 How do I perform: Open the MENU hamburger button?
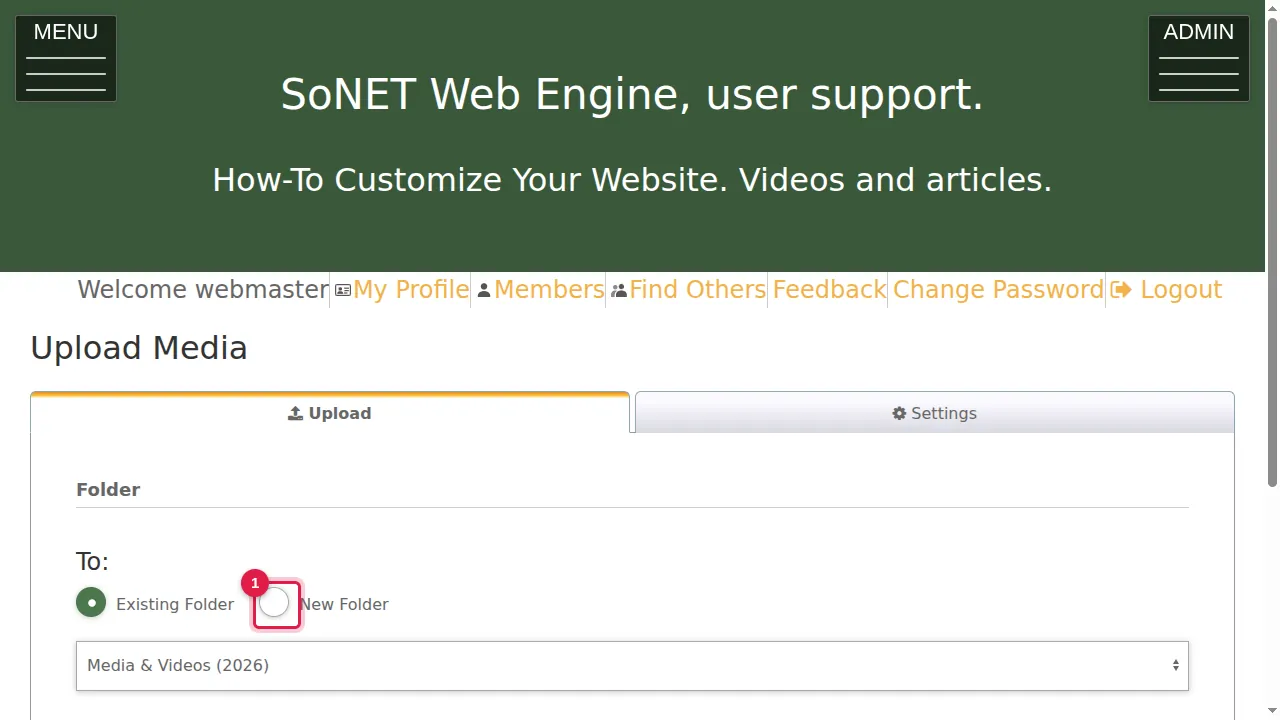tap(66, 58)
